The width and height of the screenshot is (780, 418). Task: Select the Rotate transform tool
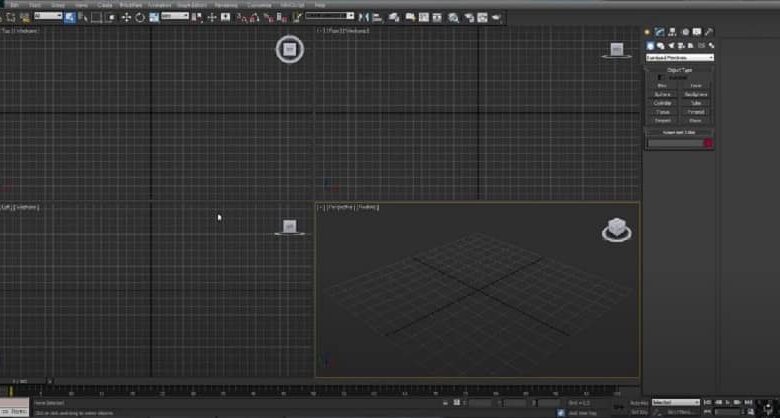(140, 17)
